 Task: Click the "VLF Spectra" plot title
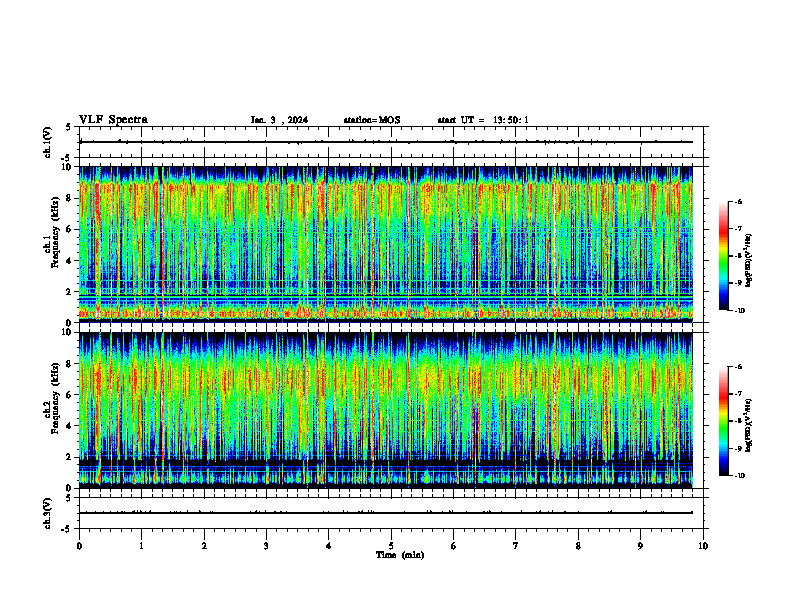coord(113,120)
